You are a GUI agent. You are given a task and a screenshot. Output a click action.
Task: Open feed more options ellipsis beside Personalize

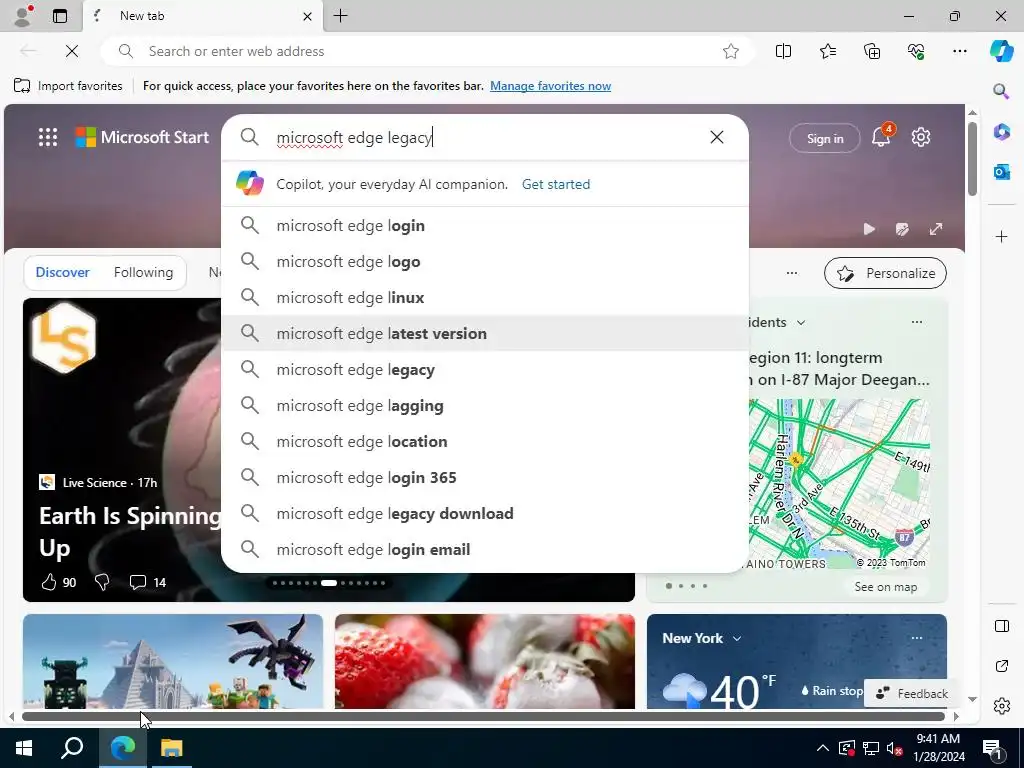(792, 273)
